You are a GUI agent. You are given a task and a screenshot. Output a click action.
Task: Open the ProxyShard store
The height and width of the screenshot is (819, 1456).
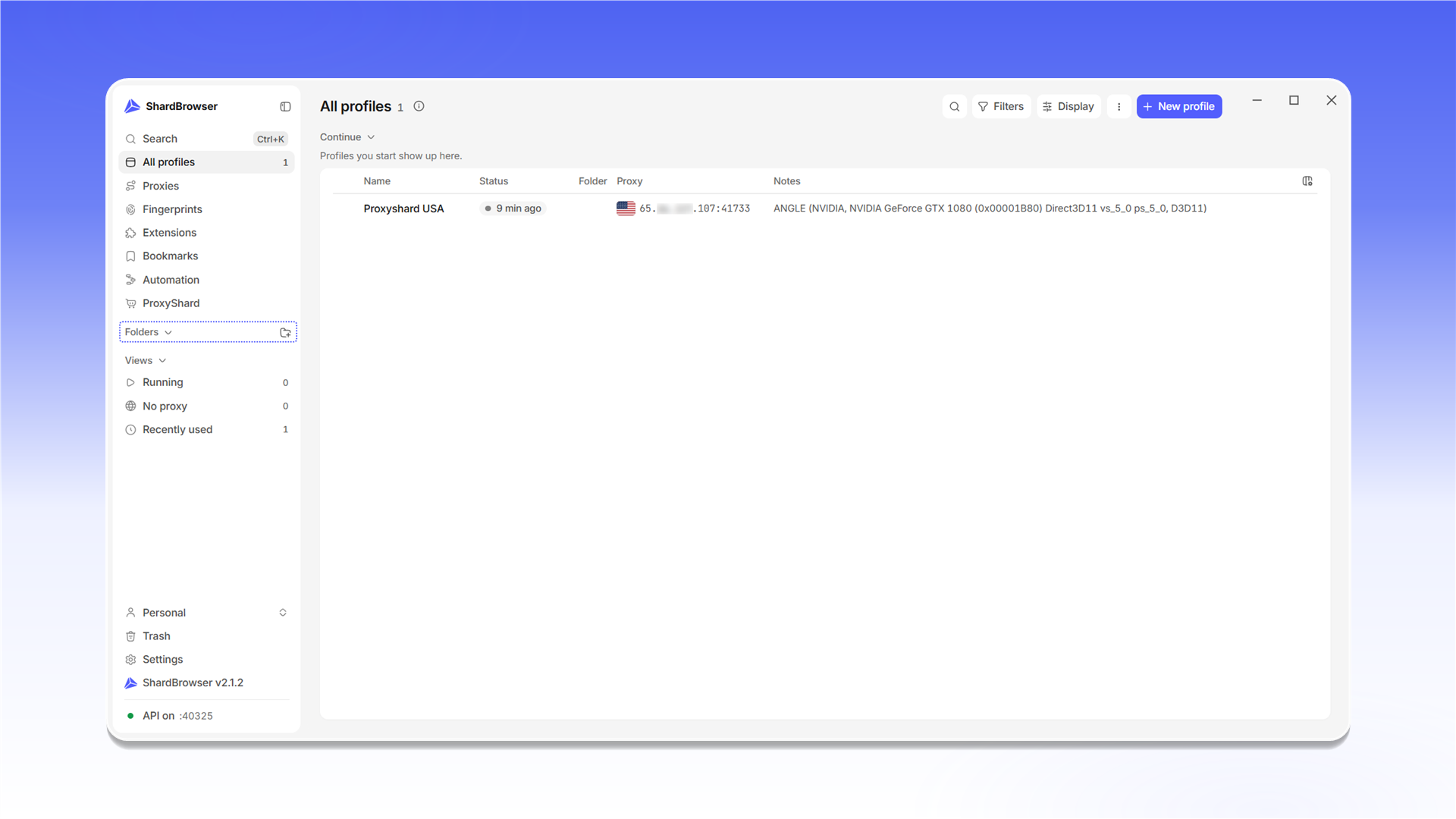pyautogui.click(x=206, y=303)
